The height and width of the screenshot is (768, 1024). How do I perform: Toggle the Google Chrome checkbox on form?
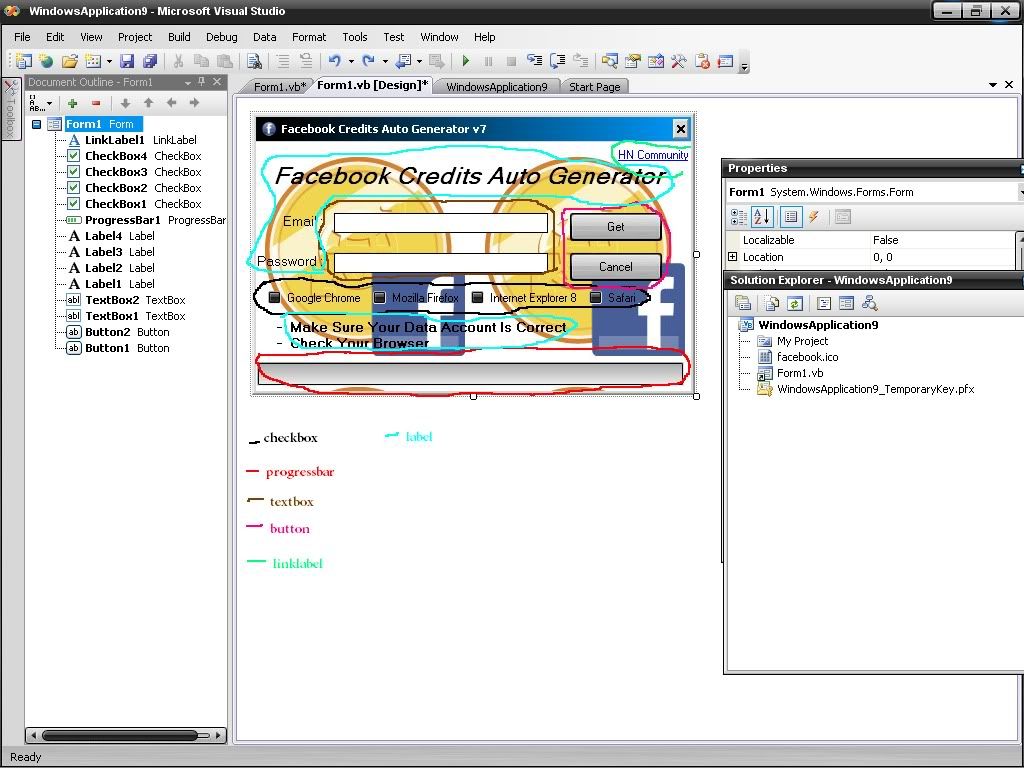click(275, 298)
